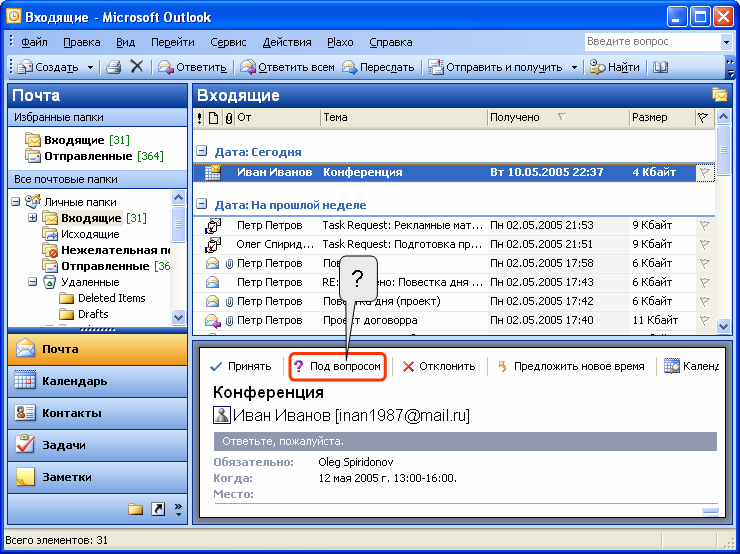Click meeting request icon of Конференция row

(x=213, y=173)
